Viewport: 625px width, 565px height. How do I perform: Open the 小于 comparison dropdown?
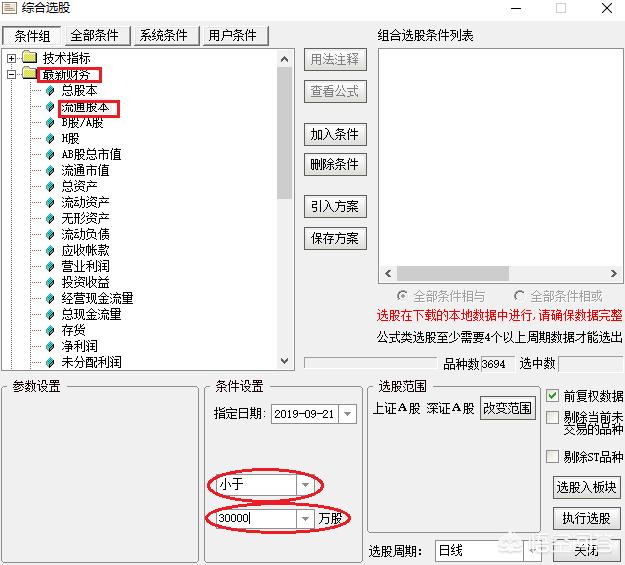(305, 485)
